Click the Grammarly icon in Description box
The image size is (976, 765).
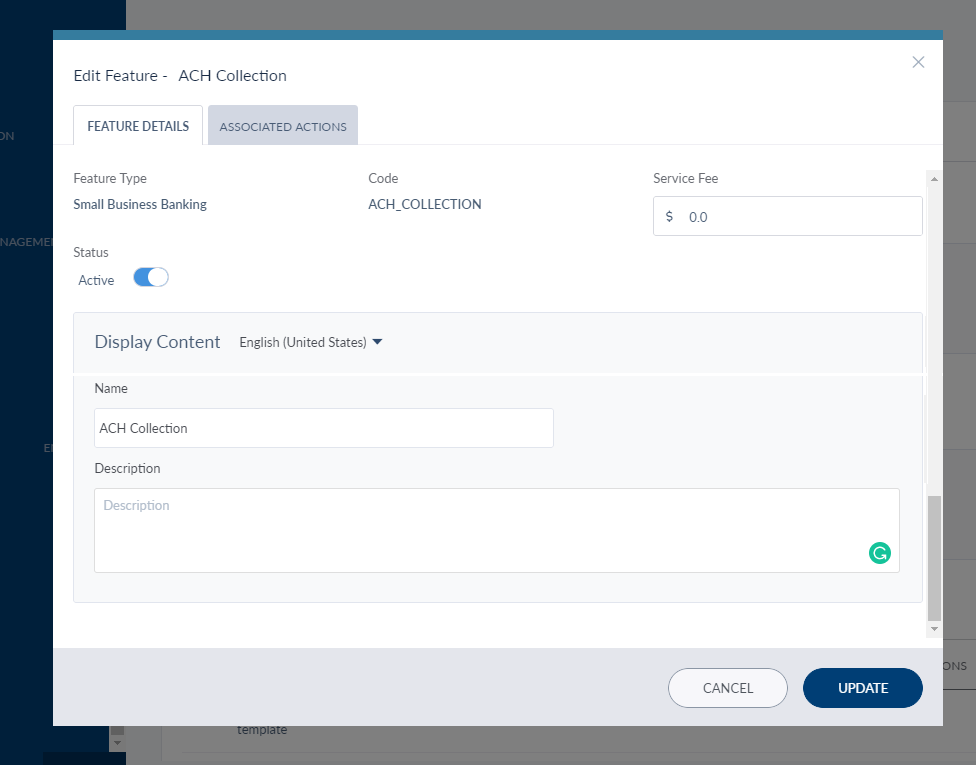click(880, 553)
